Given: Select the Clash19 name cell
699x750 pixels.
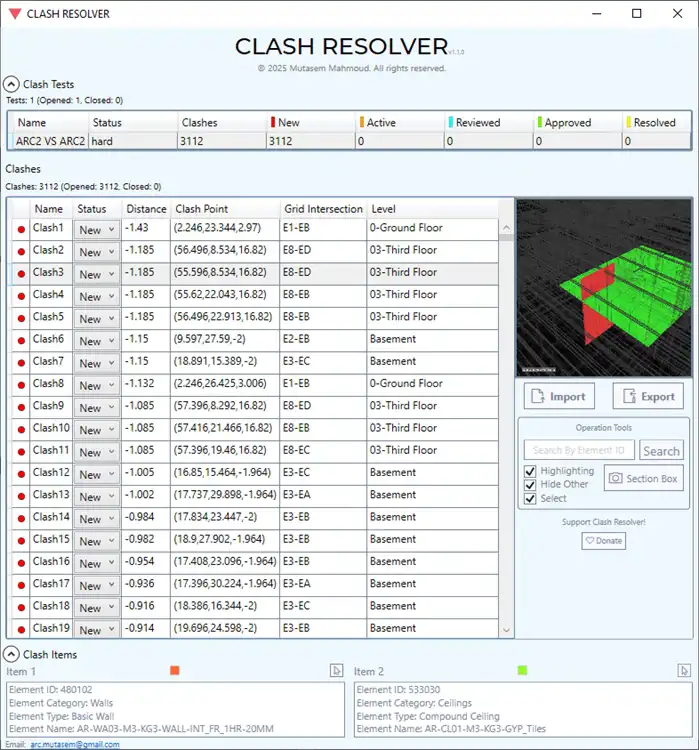Looking at the screenshot, I should [51, 628].
